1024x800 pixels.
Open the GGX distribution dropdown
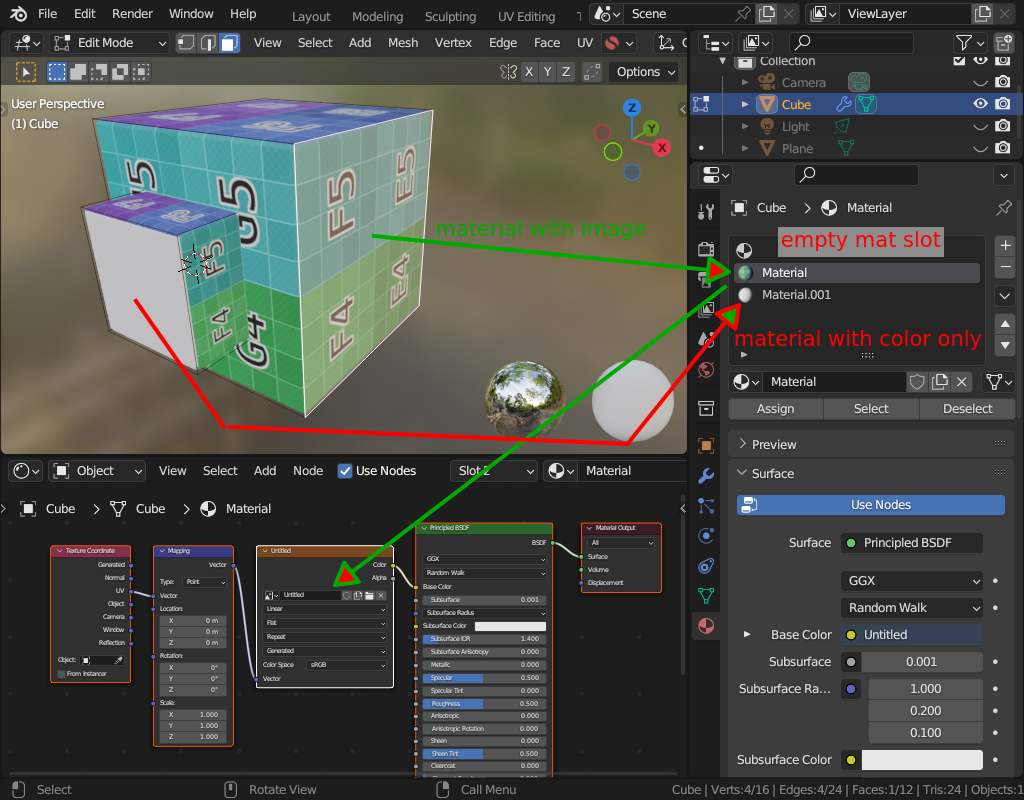pos(912,581)
